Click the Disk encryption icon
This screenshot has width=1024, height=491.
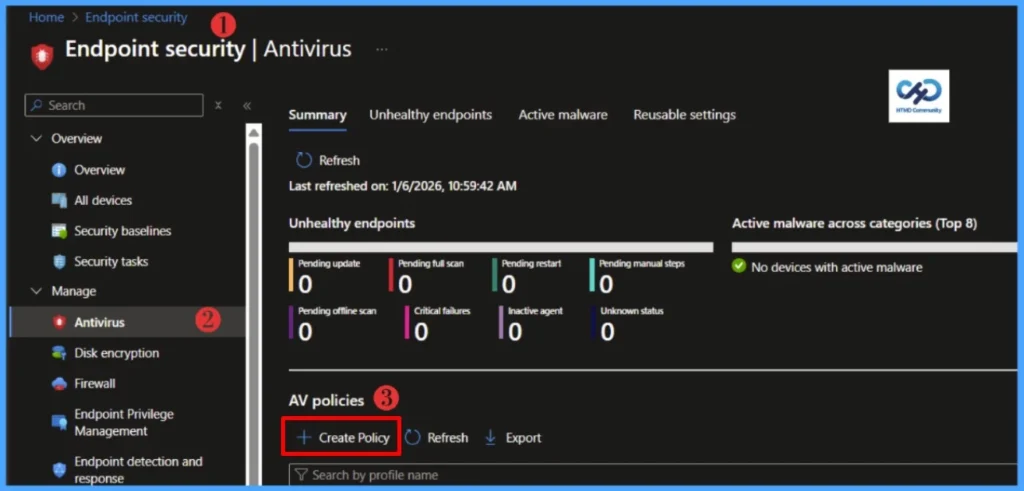click(x=59, y=353)
